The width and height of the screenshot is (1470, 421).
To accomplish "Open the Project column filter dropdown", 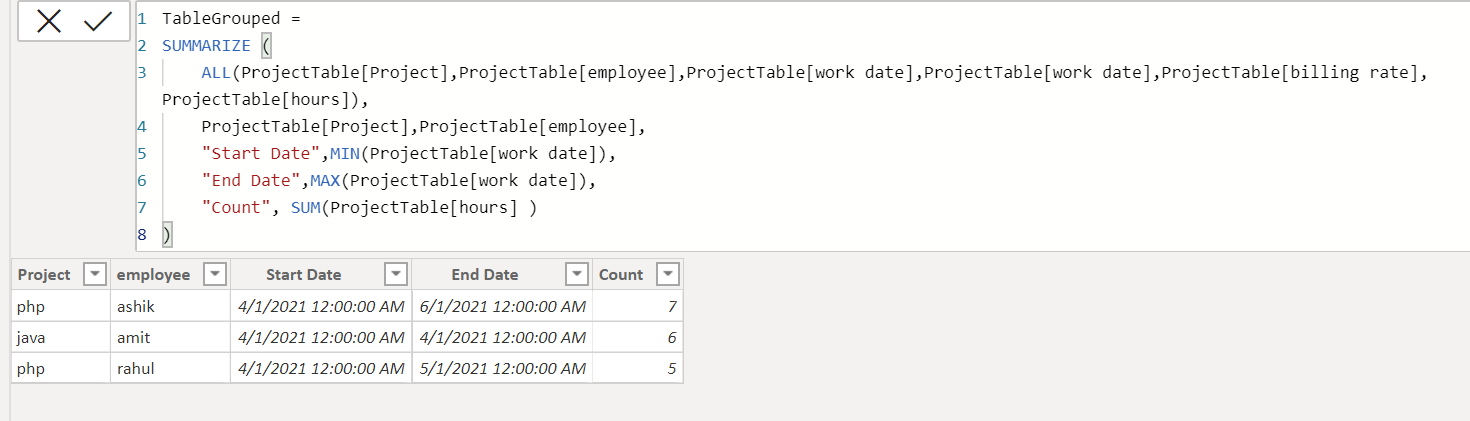I will tap(94, 275).
